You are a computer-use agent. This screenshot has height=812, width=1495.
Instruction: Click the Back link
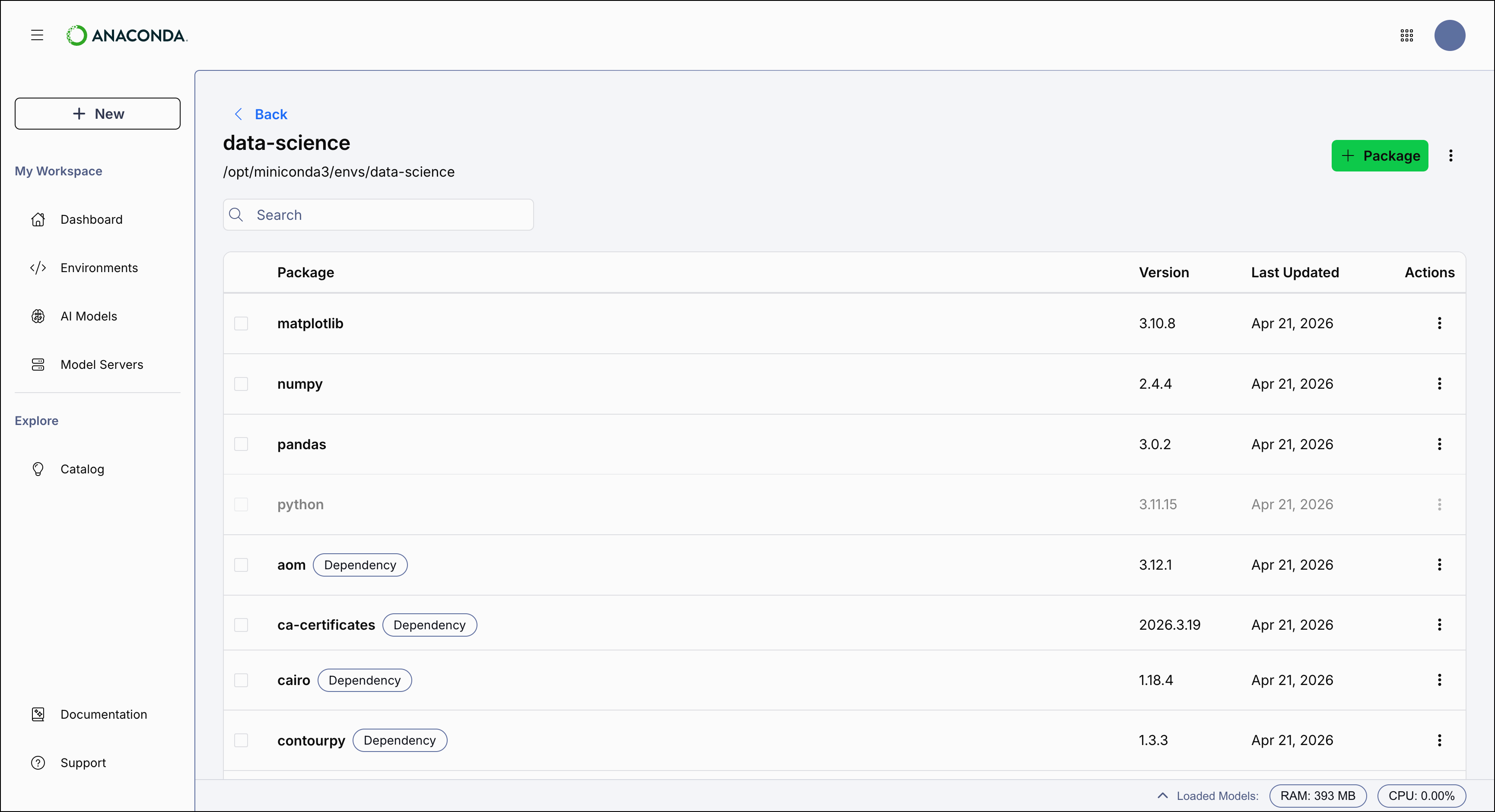click(x=271, y=114)
